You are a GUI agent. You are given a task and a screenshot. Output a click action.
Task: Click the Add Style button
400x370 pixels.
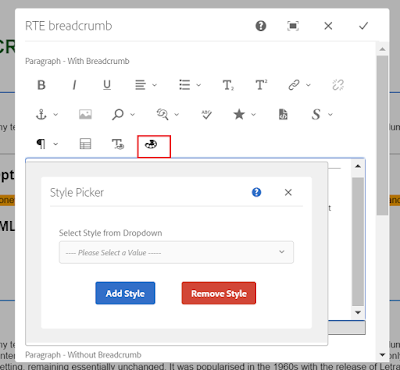coord(125,293)
